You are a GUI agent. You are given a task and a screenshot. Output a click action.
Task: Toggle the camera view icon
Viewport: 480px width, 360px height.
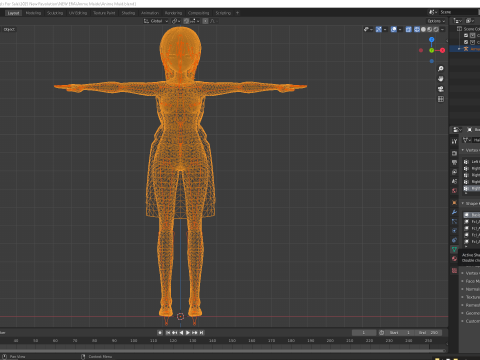pyautogui.click(x=441, y=89)
